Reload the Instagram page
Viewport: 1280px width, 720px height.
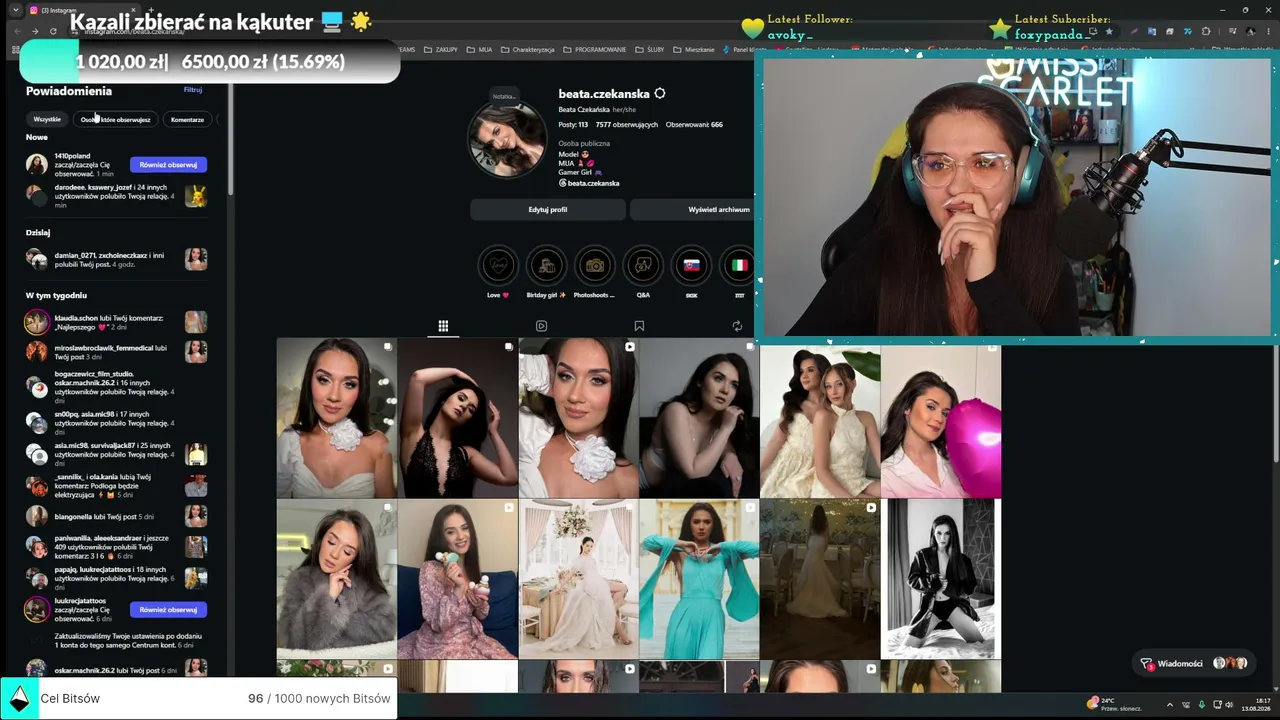click(53, 31)
